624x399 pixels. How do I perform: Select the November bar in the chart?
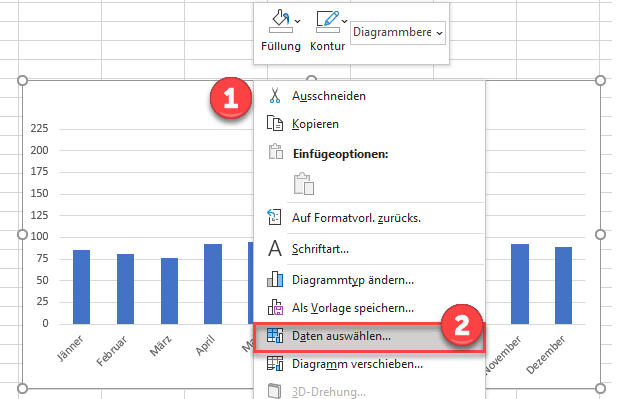520,284
